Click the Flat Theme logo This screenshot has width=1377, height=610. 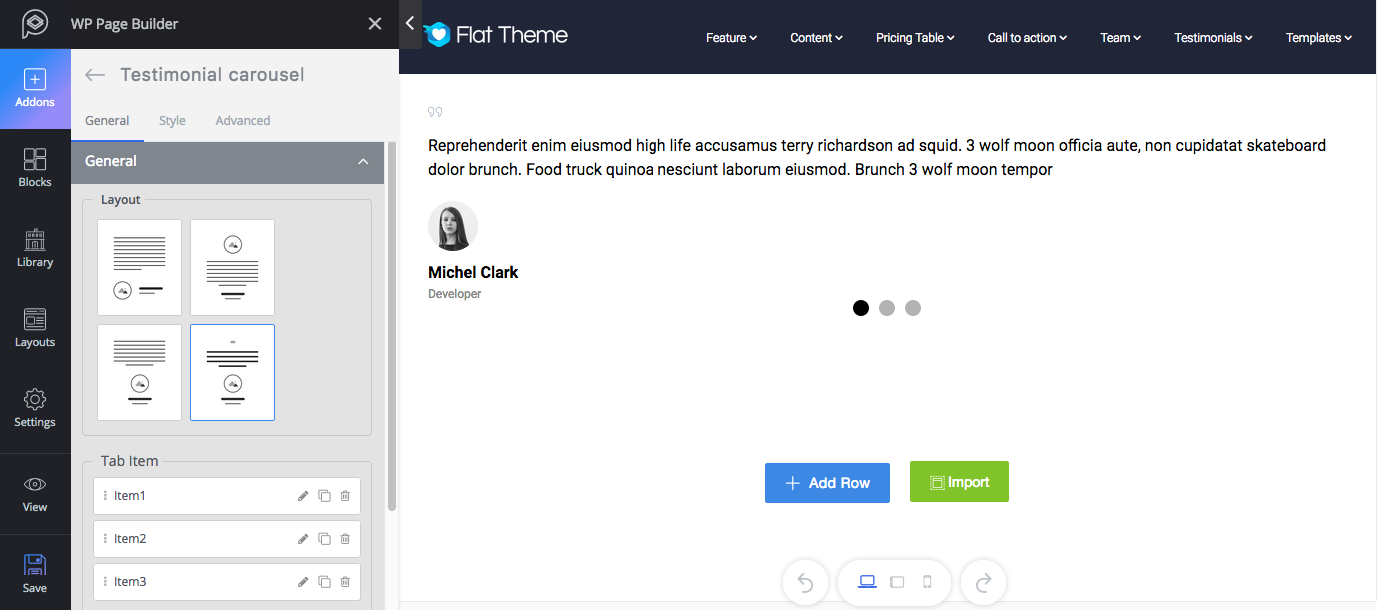[495, 35]
